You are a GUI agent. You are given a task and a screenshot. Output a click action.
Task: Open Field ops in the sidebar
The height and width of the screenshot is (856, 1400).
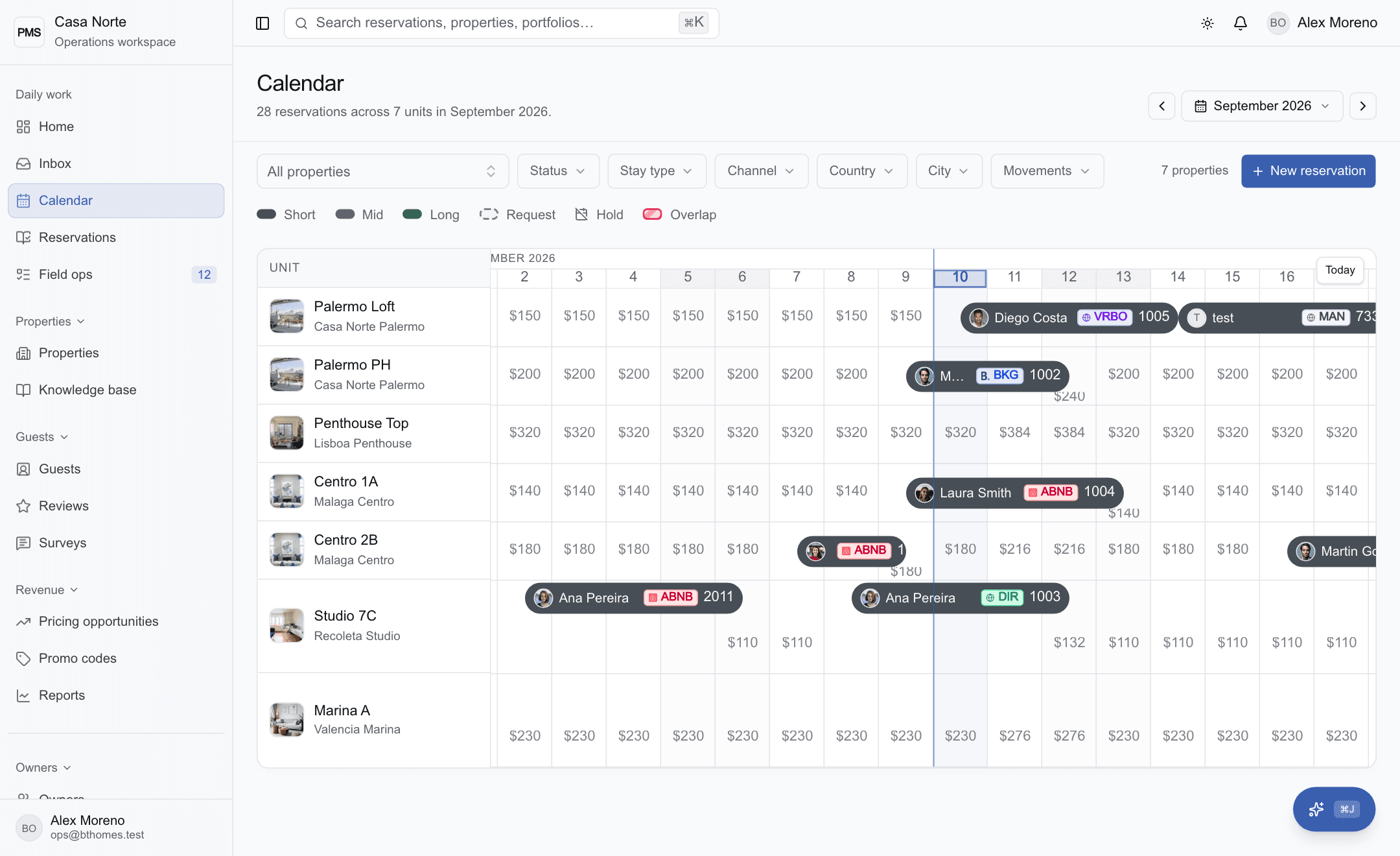pos(116,274)
